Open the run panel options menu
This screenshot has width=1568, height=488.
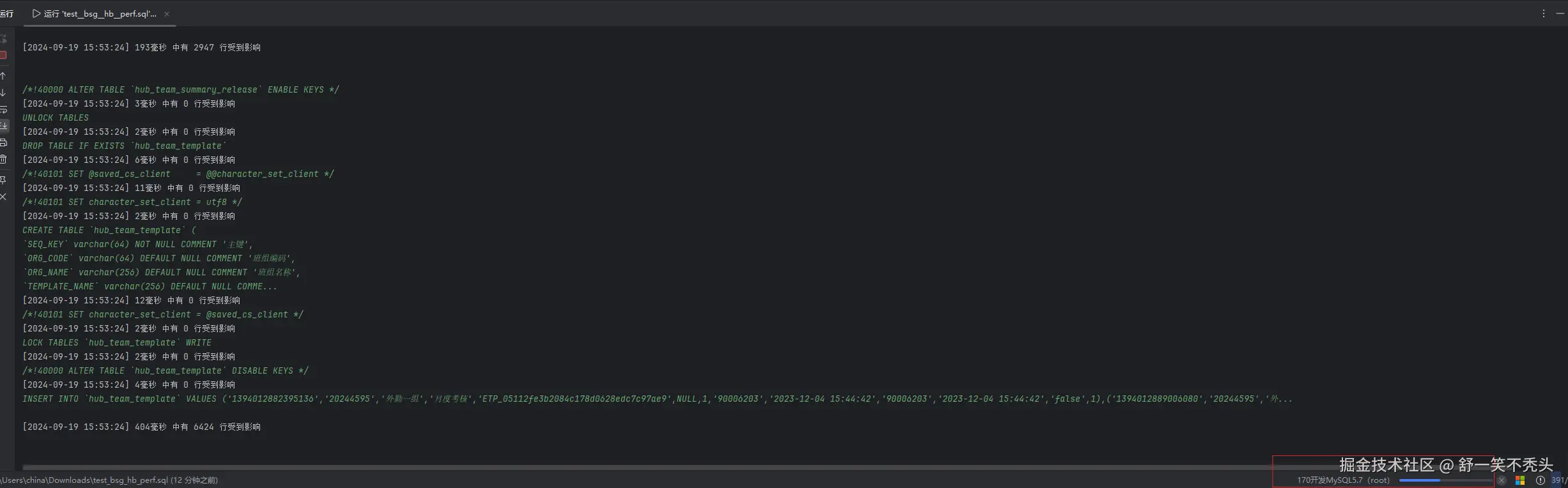1543,13
